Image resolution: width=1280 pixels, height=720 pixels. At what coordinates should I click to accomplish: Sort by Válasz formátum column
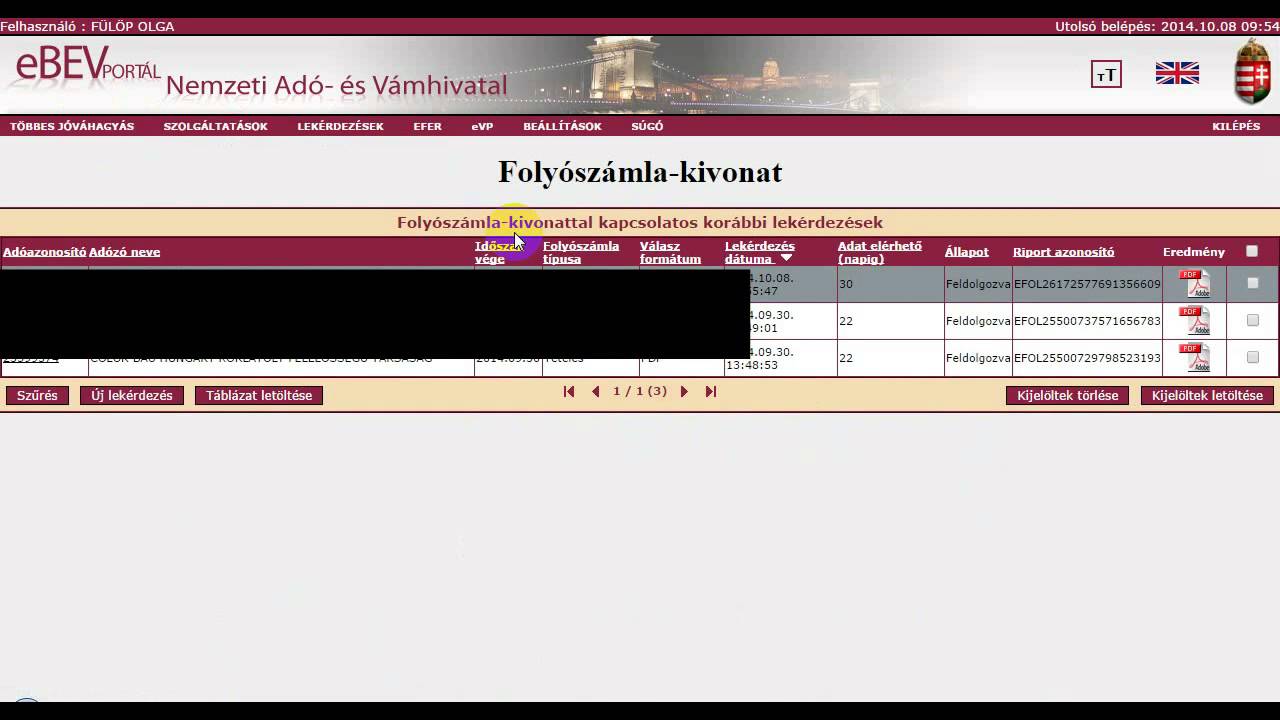[x=670, y=252]
